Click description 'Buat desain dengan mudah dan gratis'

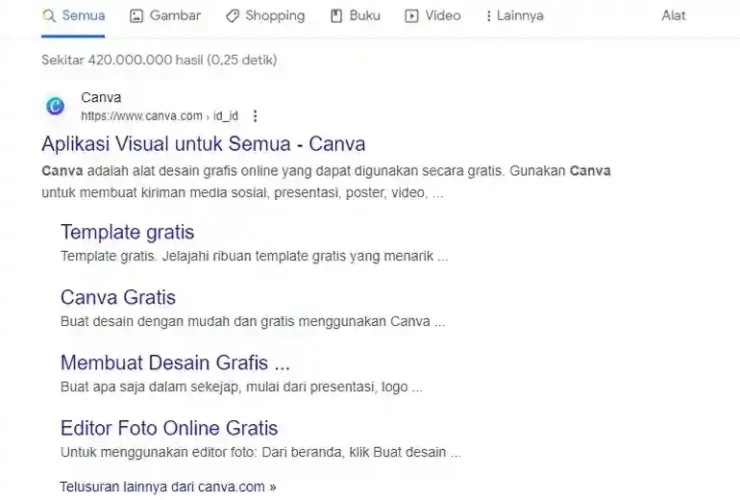(252, 321)
